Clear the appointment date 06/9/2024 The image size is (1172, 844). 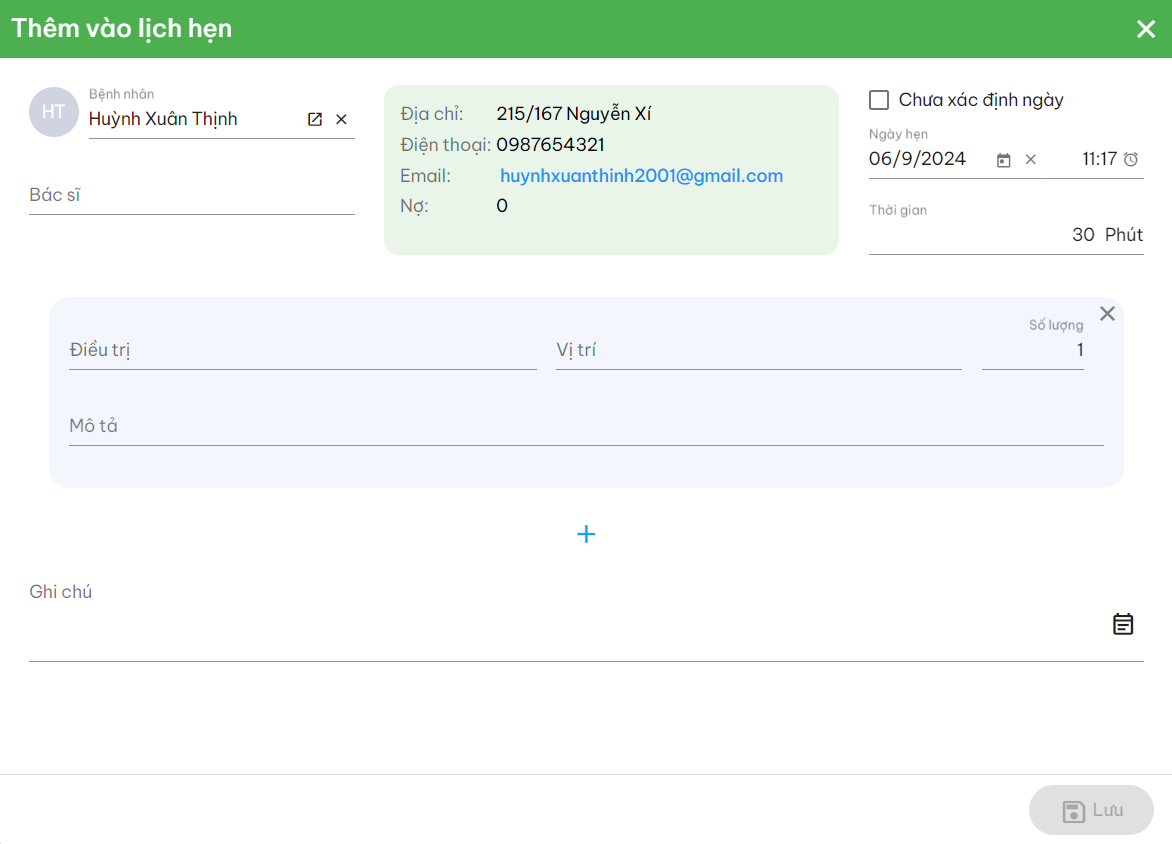1031,159
